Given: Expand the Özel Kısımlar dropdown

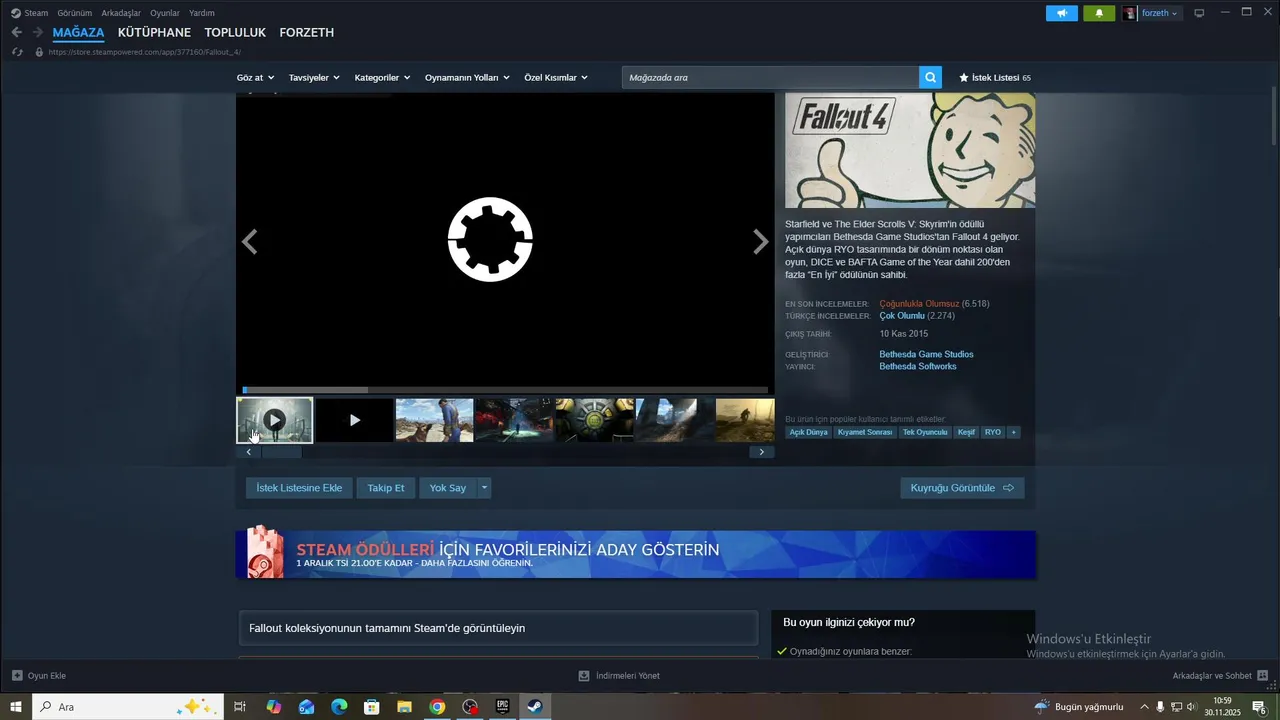Looking at the screenshot, I should (556, 77).
